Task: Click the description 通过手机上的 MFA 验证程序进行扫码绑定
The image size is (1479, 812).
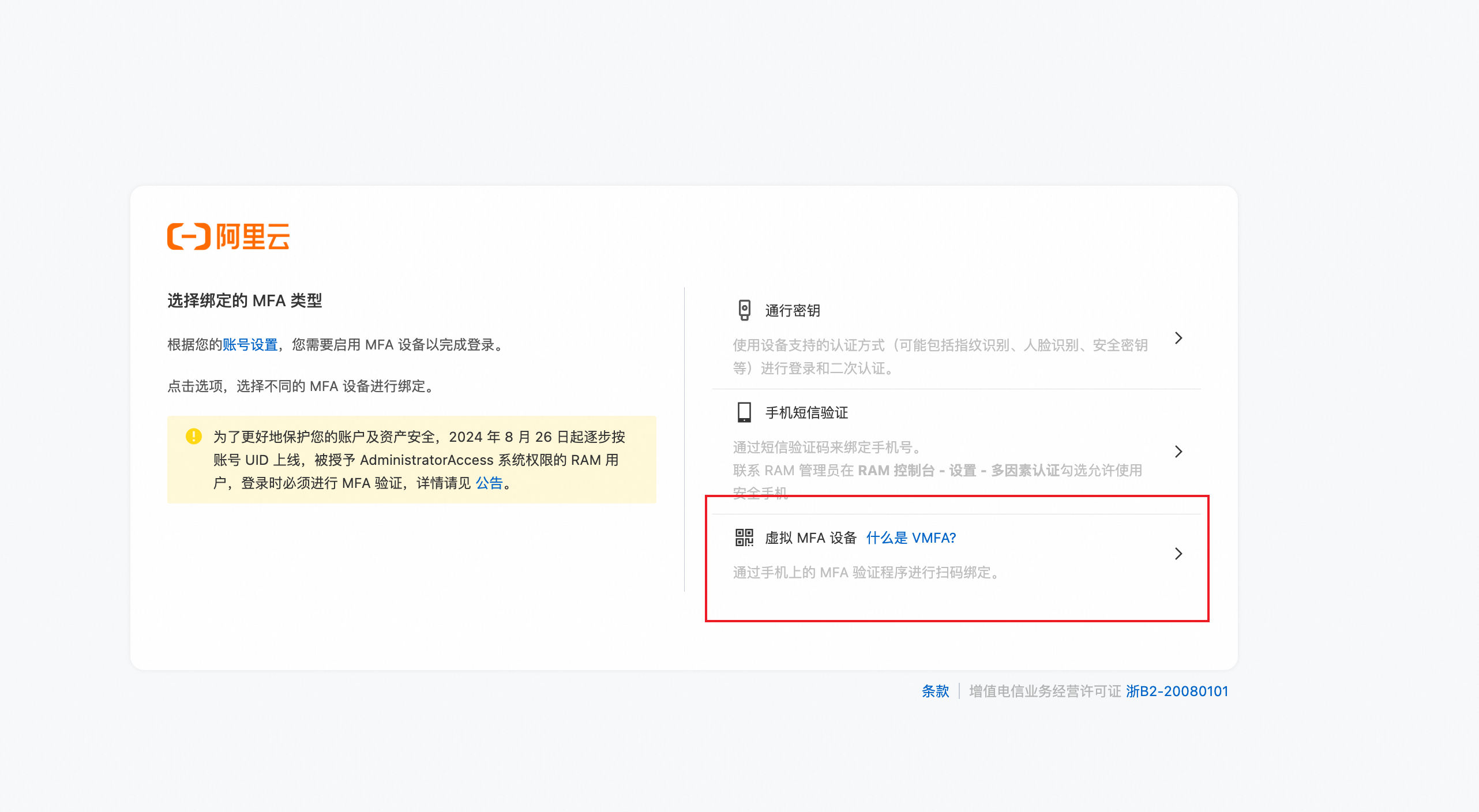Action: coord(866,573)
